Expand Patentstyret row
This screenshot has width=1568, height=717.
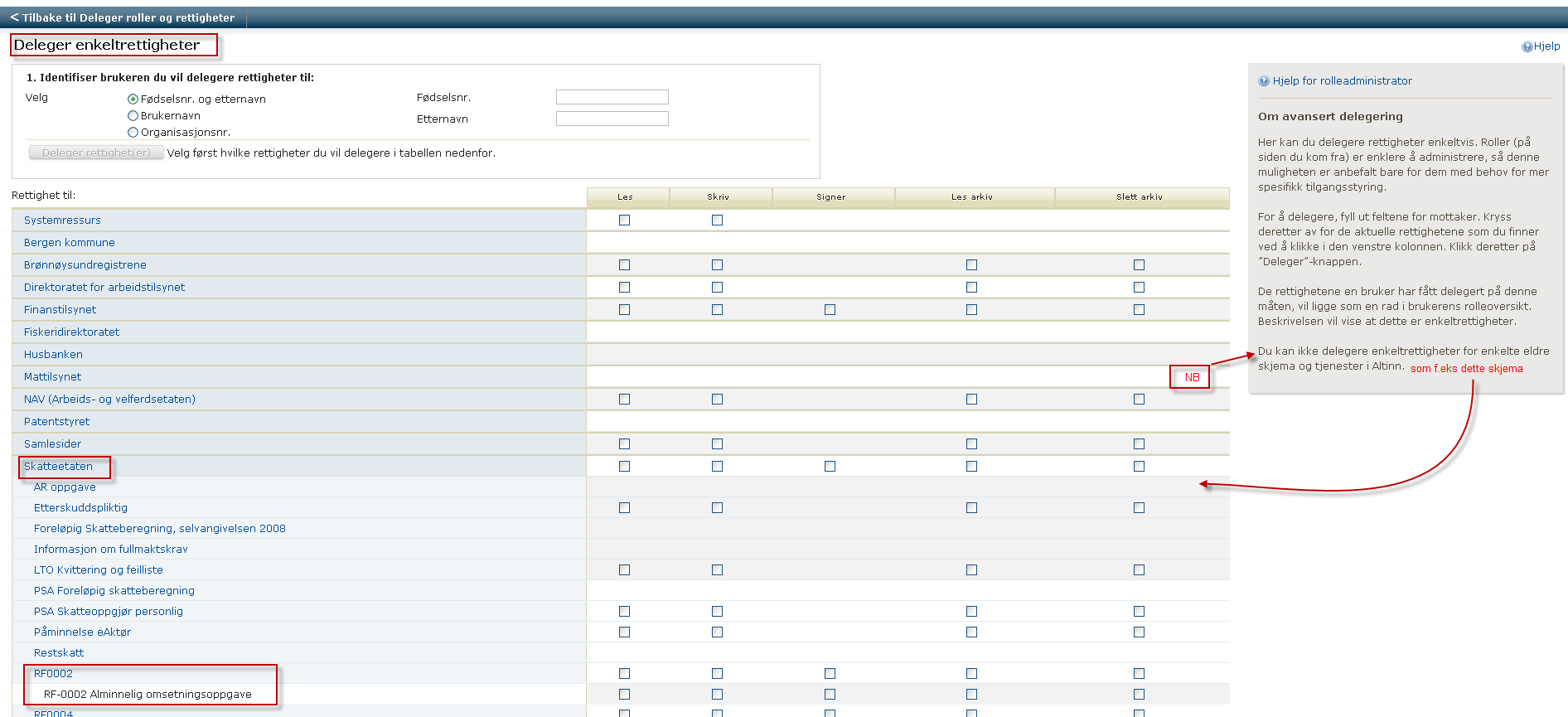coord(56,421)
